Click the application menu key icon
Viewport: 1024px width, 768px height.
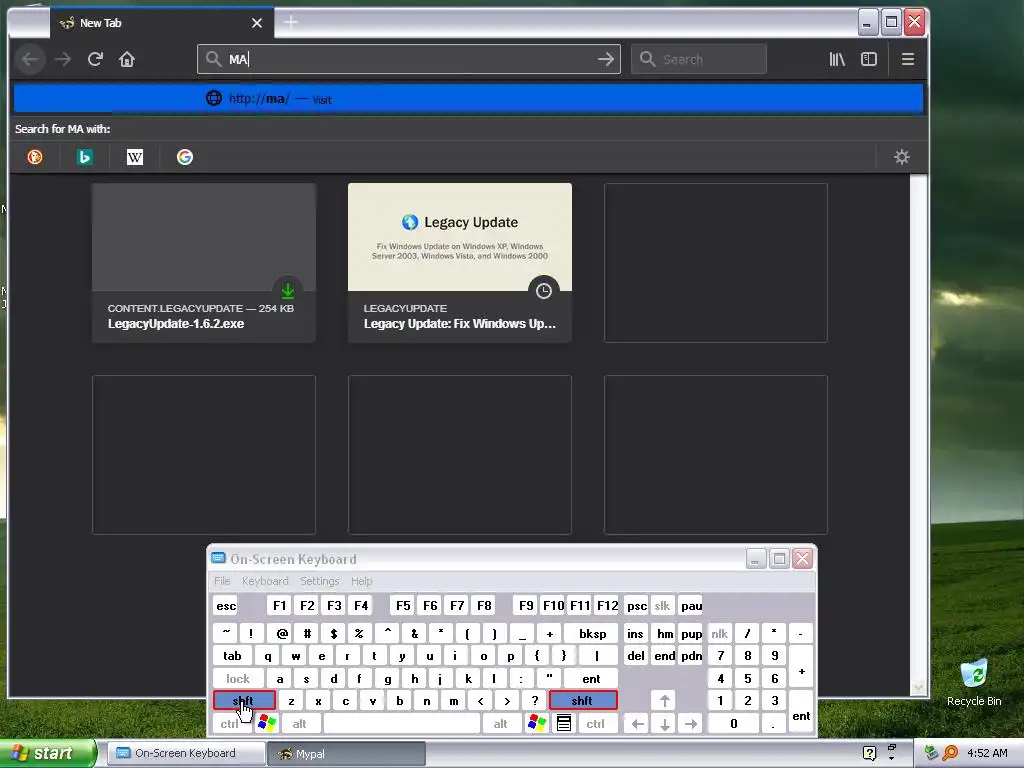pos(564,723)
